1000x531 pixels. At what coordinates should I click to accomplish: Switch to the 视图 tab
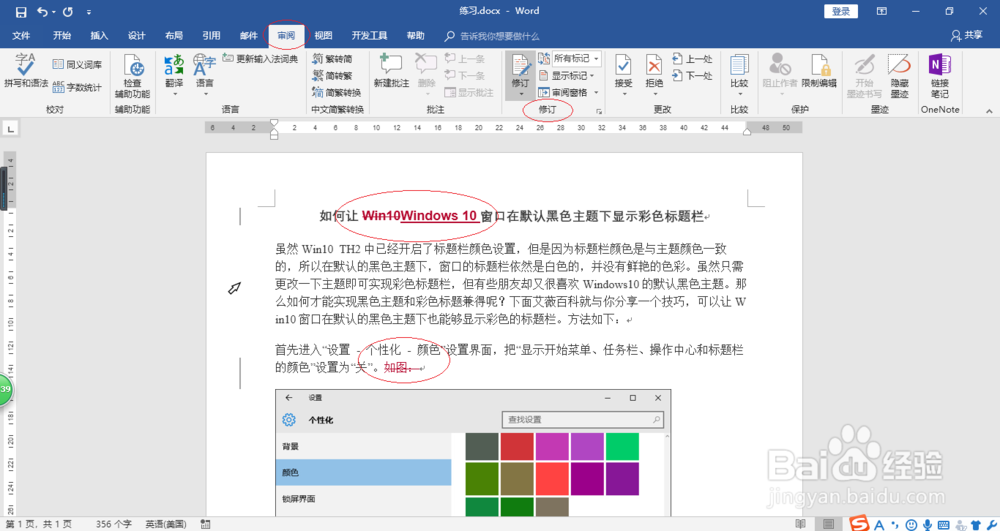click(323, 36)
